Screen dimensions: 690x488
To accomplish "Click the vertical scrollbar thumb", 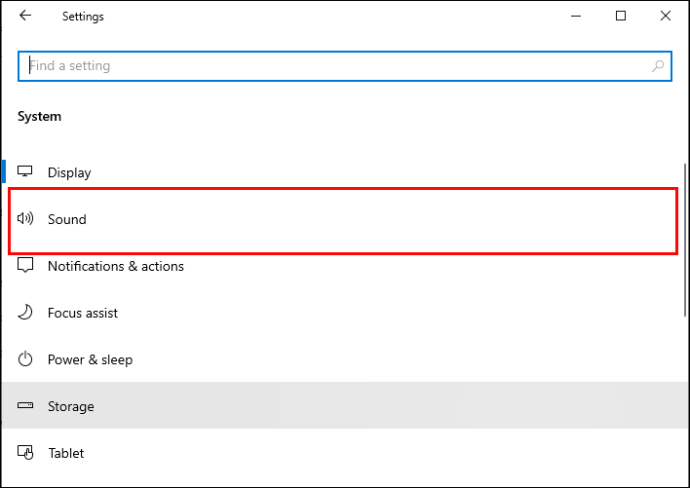I will pos(685,240).
